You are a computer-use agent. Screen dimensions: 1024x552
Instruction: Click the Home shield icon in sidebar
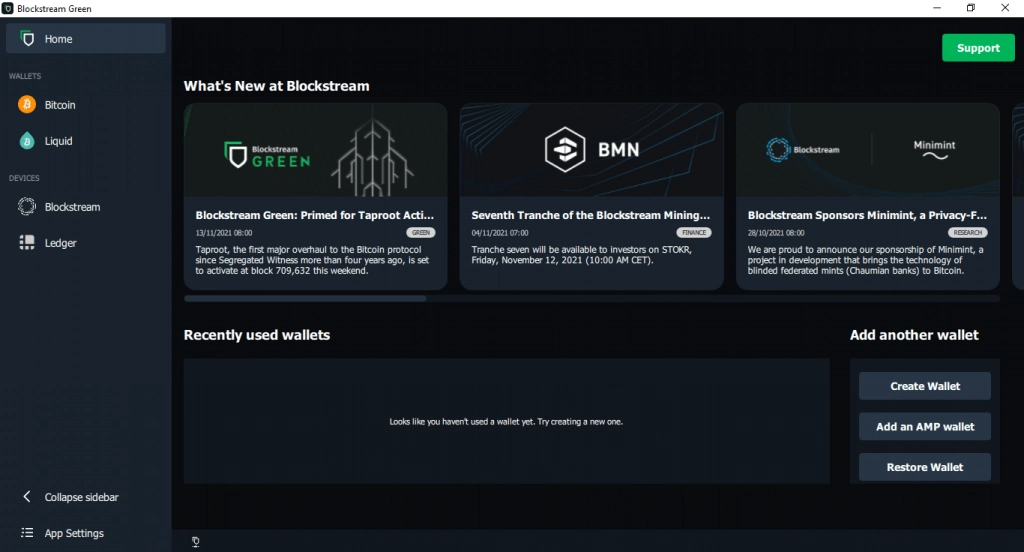click(27, 39)
